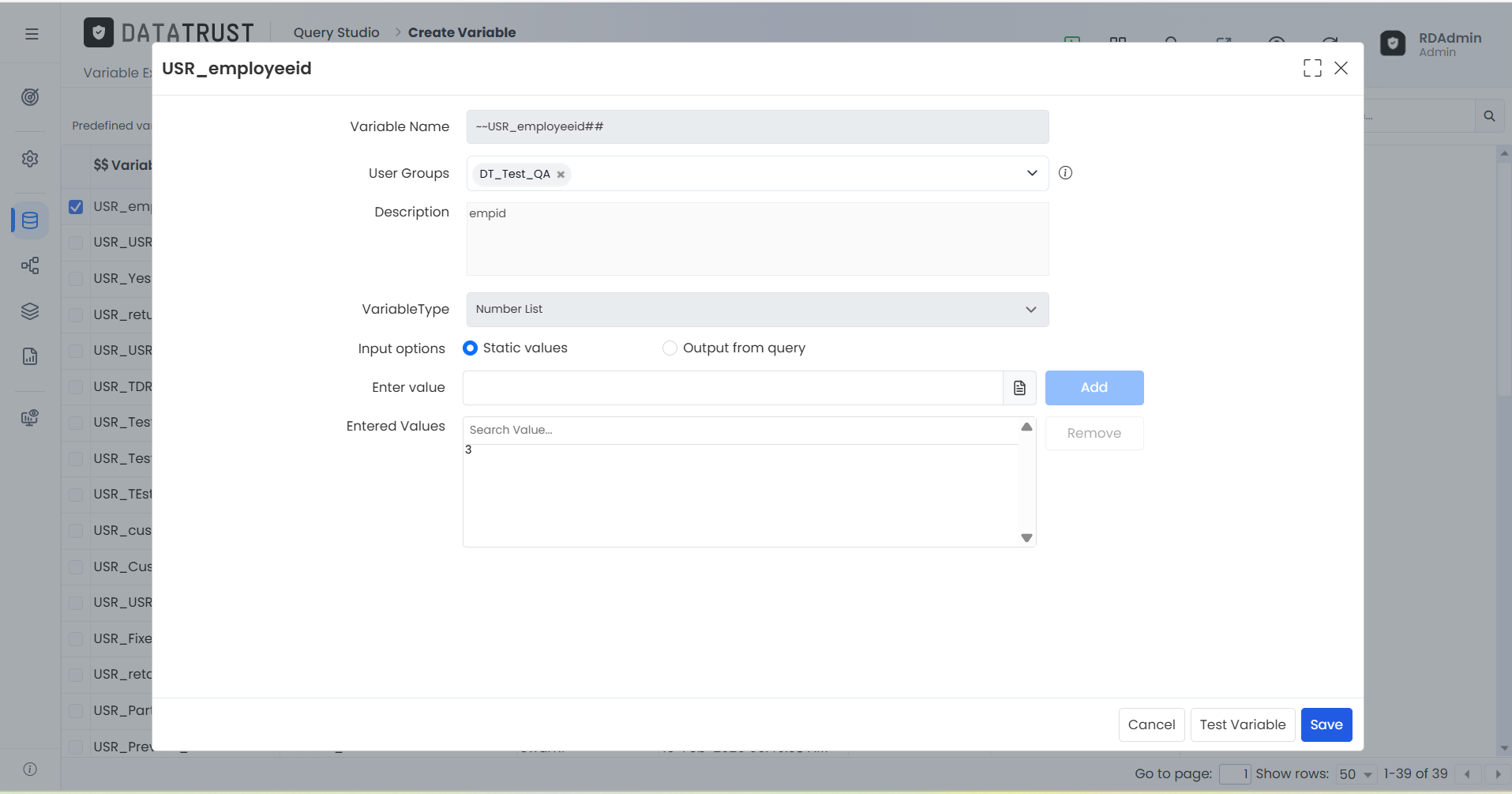
Task: Click scroll down arrow in Entered Values
Action: 1026,538
